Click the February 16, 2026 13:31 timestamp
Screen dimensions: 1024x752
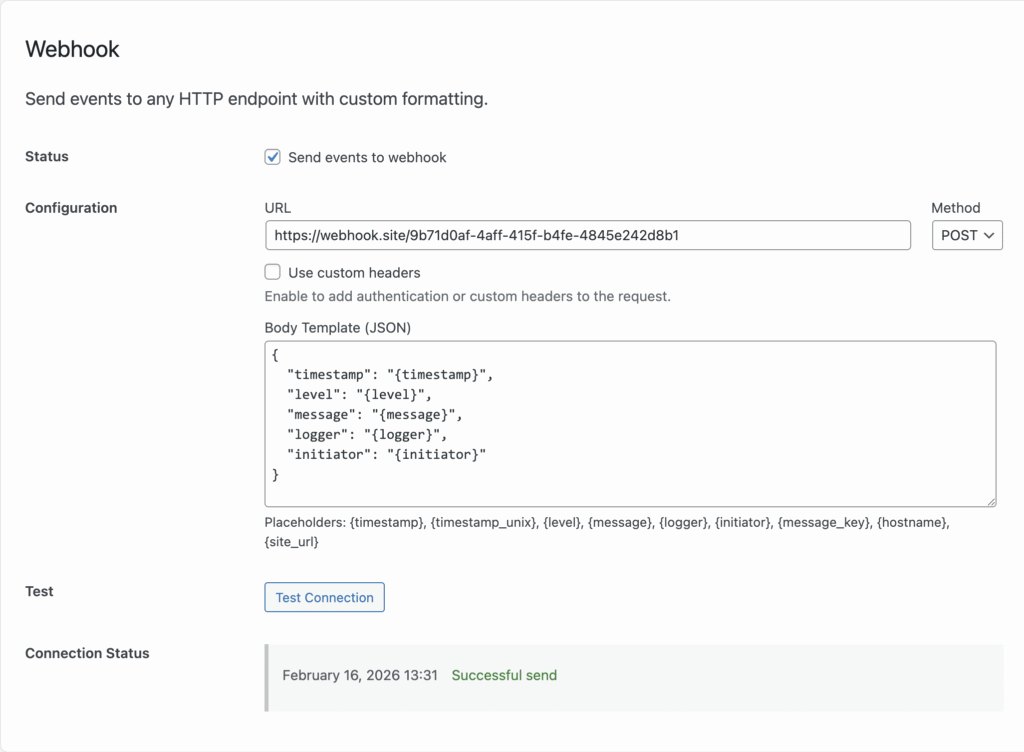360,675
